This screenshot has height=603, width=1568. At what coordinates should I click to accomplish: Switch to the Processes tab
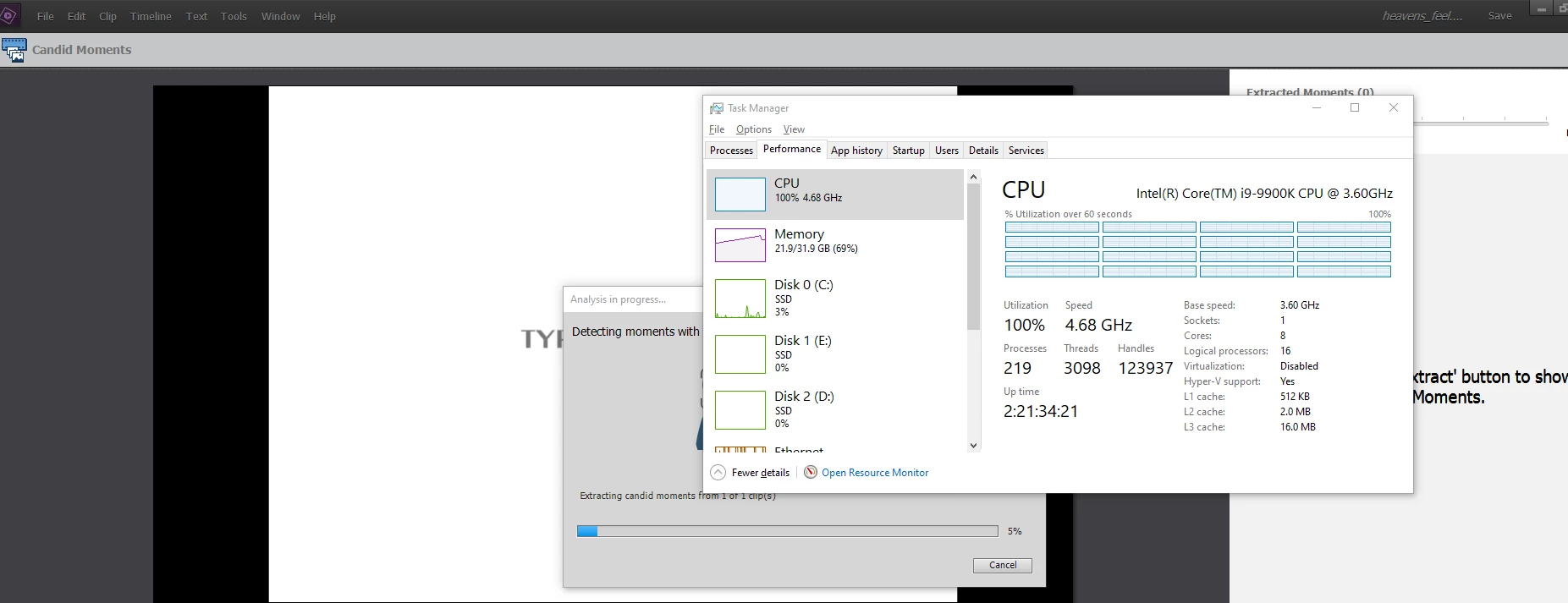click(x=731, y=151)
